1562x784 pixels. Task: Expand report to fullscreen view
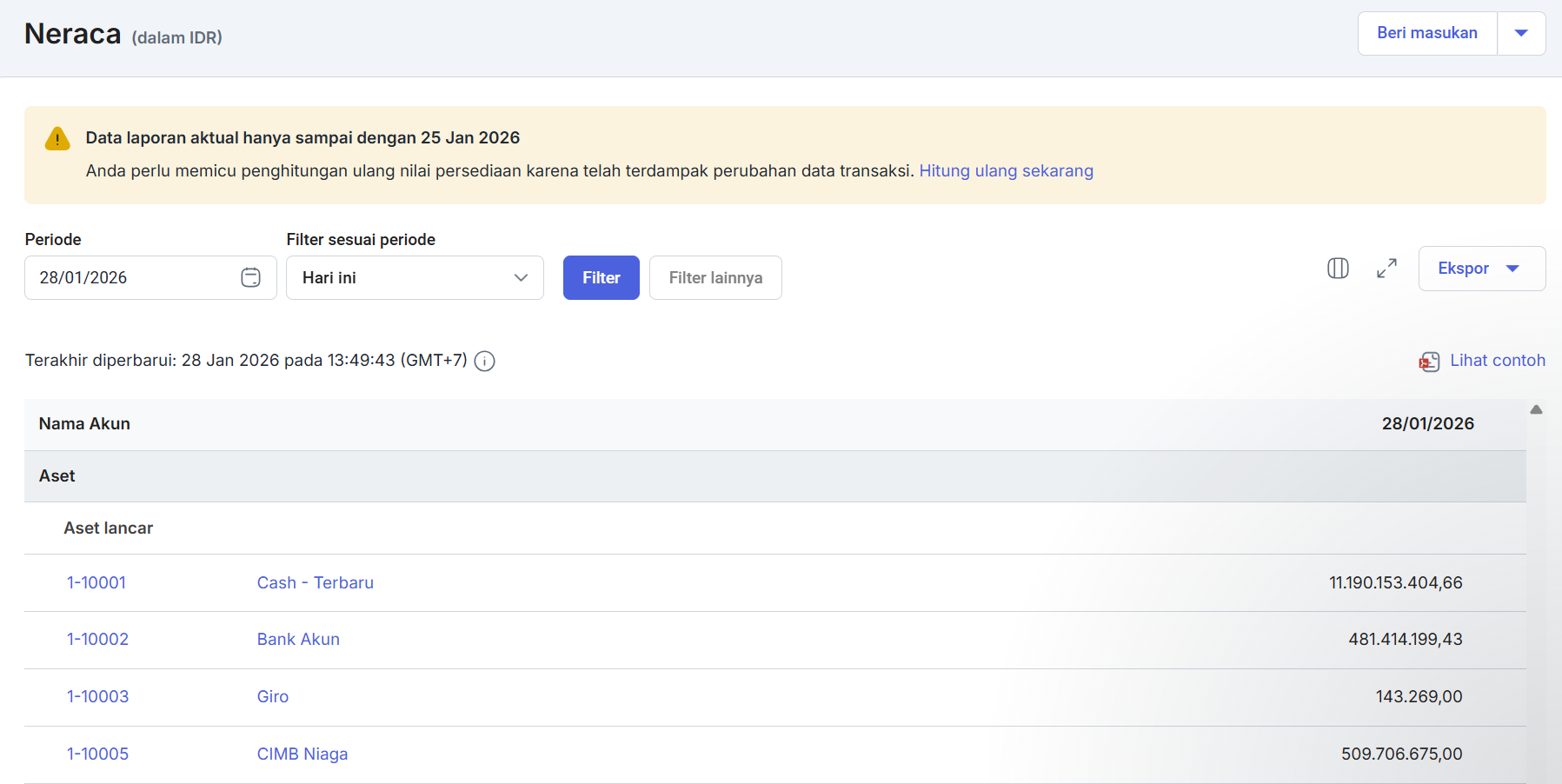1386,269
